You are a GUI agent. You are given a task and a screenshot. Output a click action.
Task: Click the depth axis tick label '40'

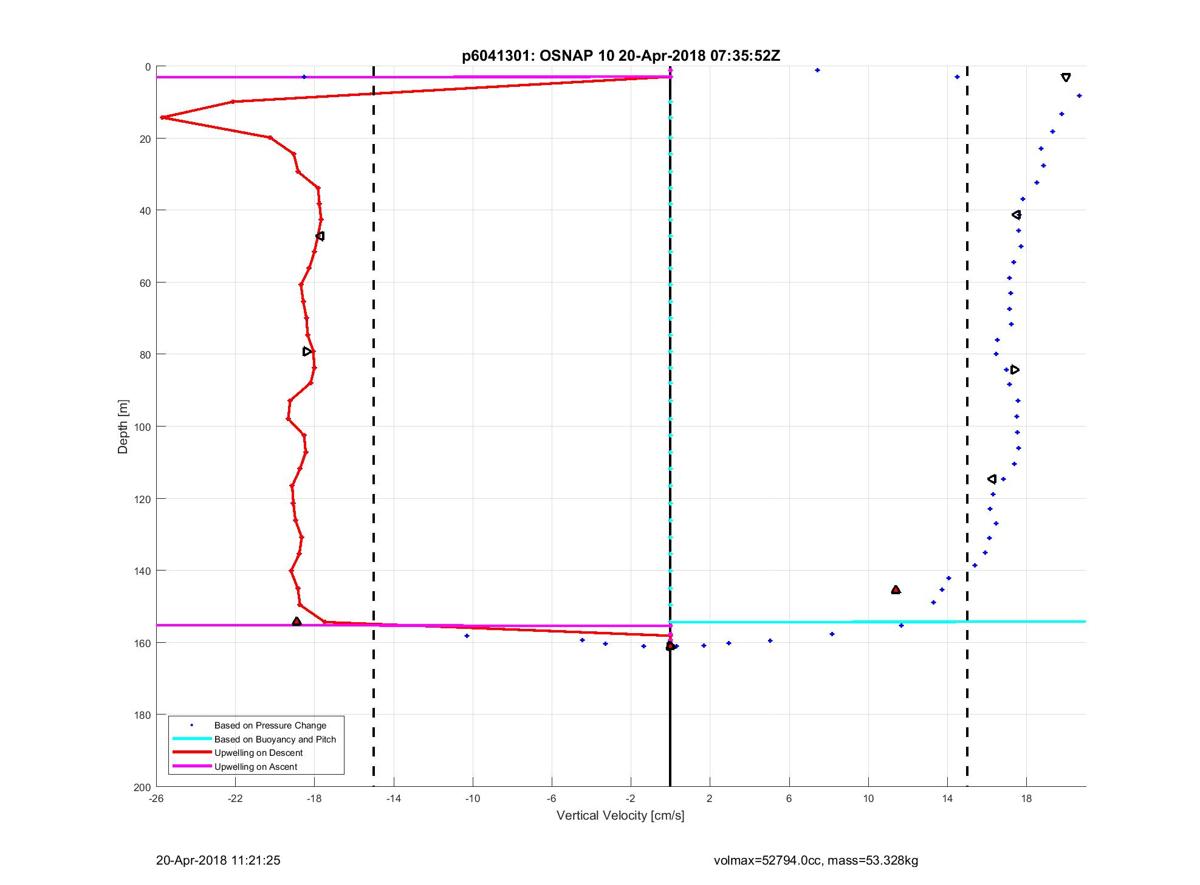(145, 211)
